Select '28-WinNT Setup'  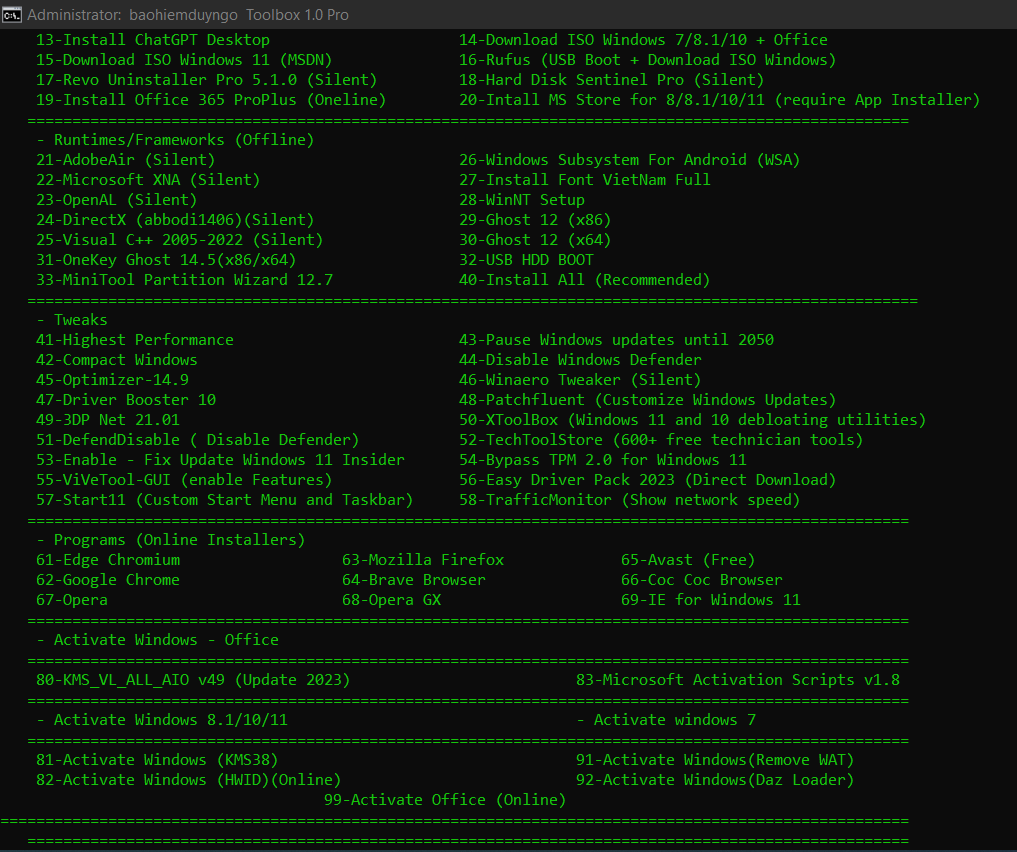click(521, 200)
